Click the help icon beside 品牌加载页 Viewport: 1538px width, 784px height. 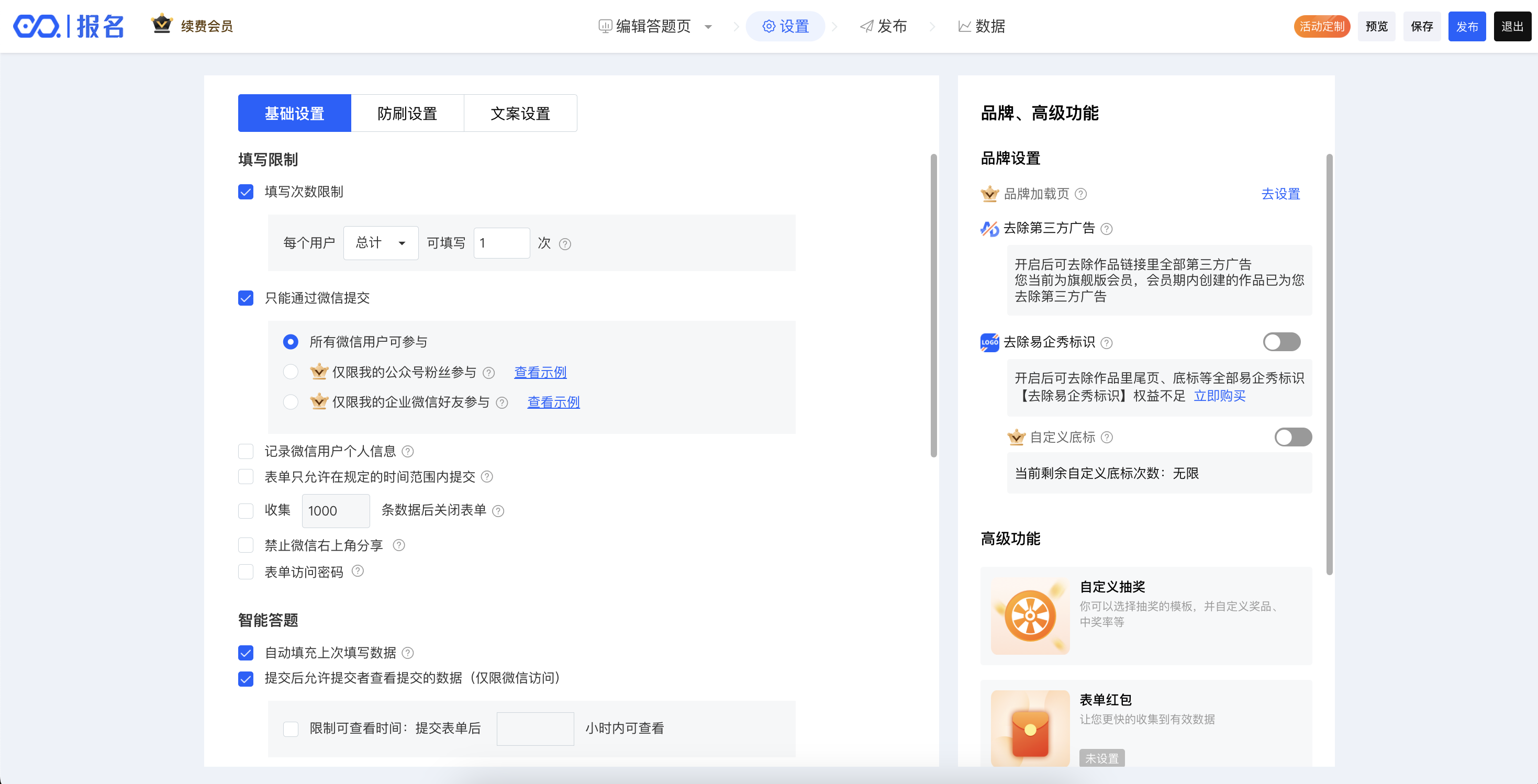point(1080,194)
